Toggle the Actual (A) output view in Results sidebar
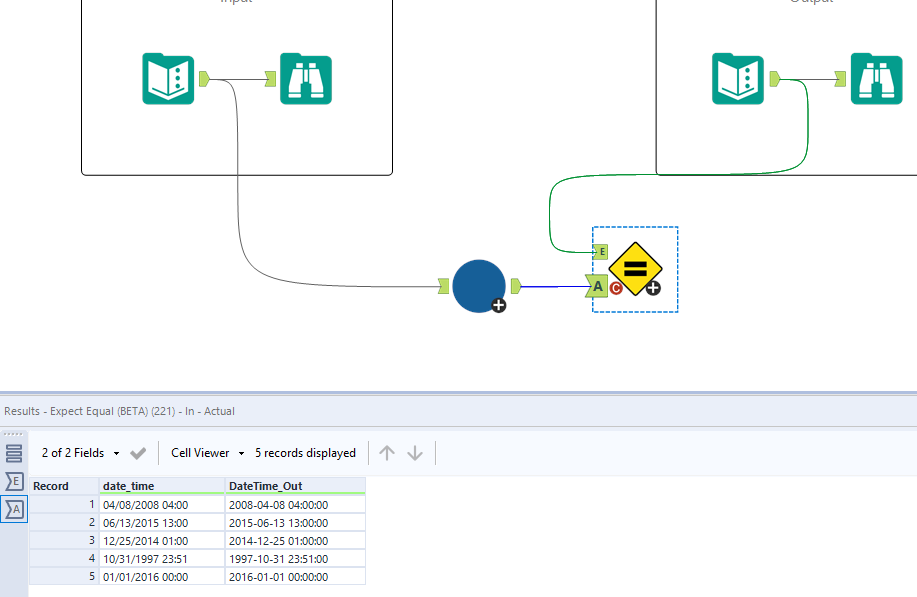The image size is (917, 597). pyautogui.click(x=13, y=510)
